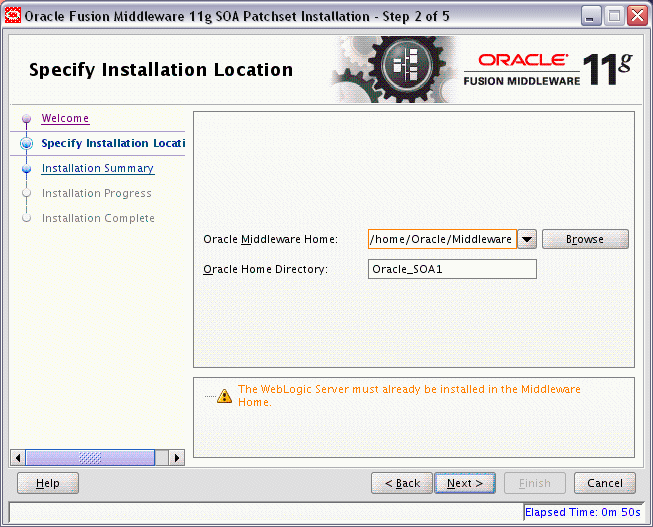The image size is (653, 527).
Task: Click the Oracle installer icon in title bar
Action: [12, 16]
